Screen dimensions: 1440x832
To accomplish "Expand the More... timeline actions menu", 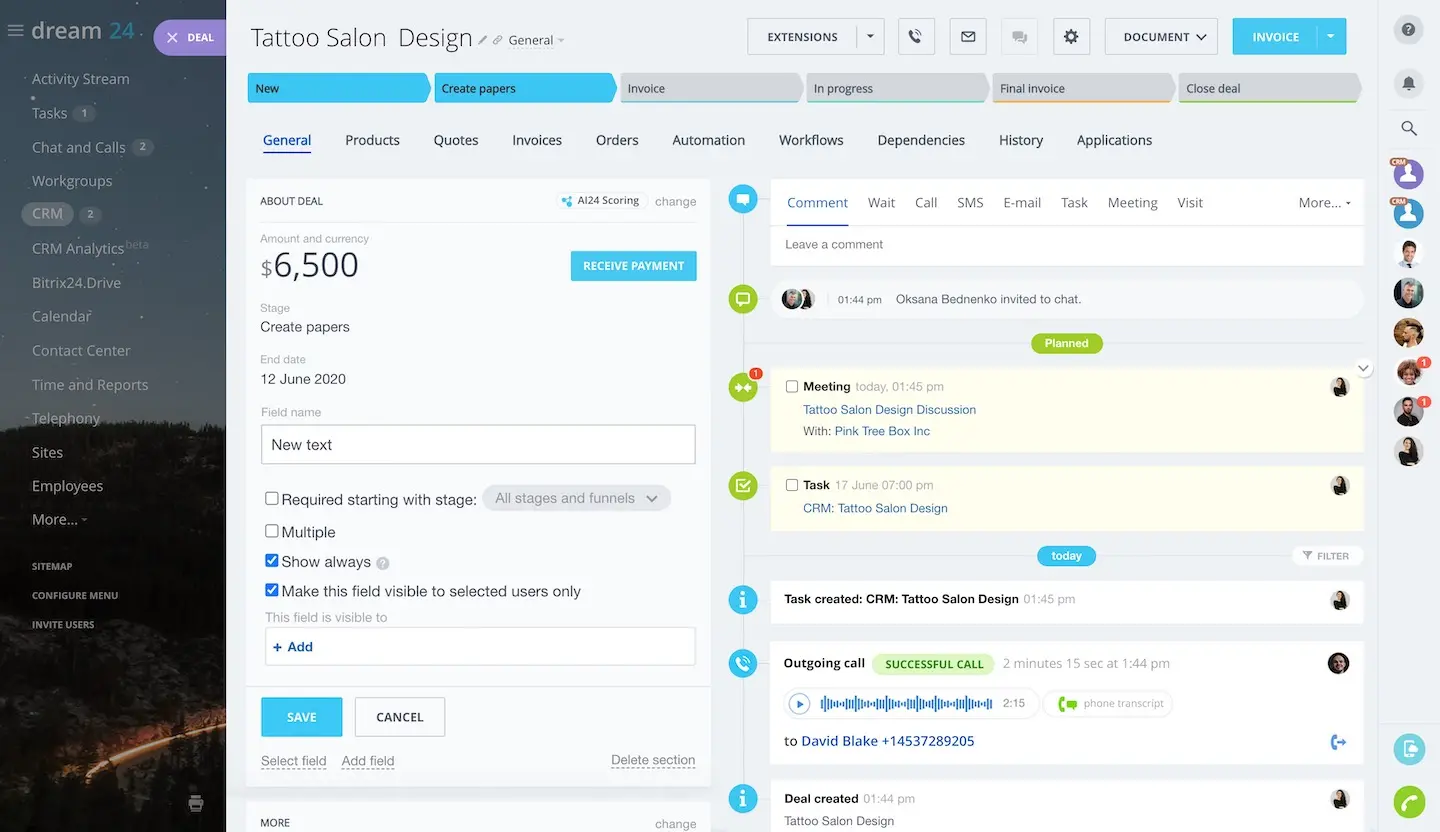I will point(1324,202).
